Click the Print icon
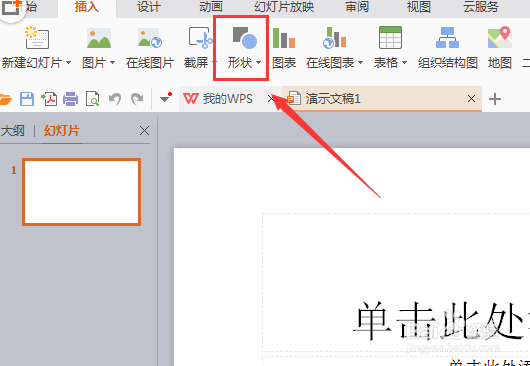Screen dimensions: 530x366 (70, 99)
